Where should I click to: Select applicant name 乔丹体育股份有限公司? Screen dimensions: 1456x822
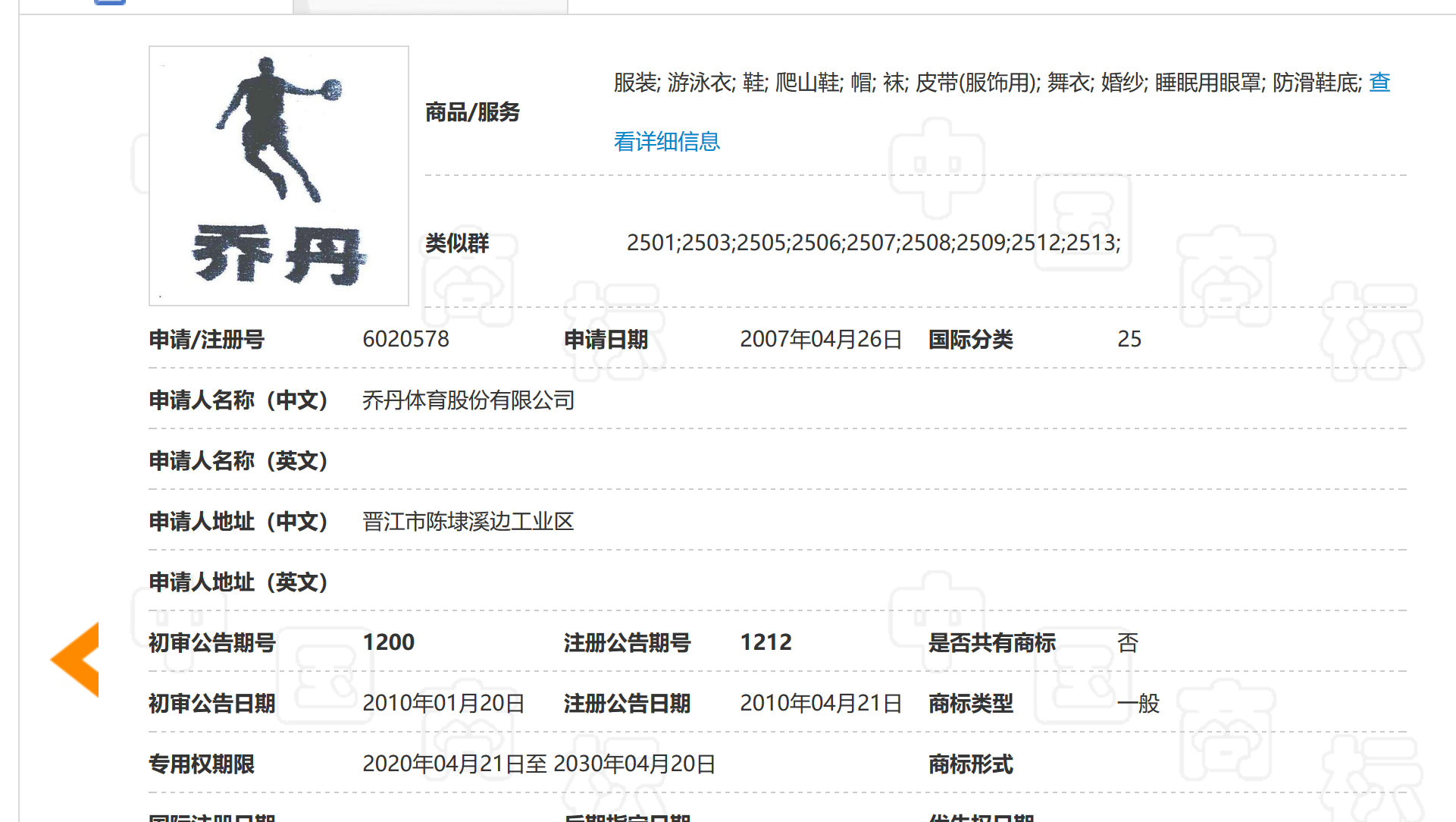click(468, 400)
